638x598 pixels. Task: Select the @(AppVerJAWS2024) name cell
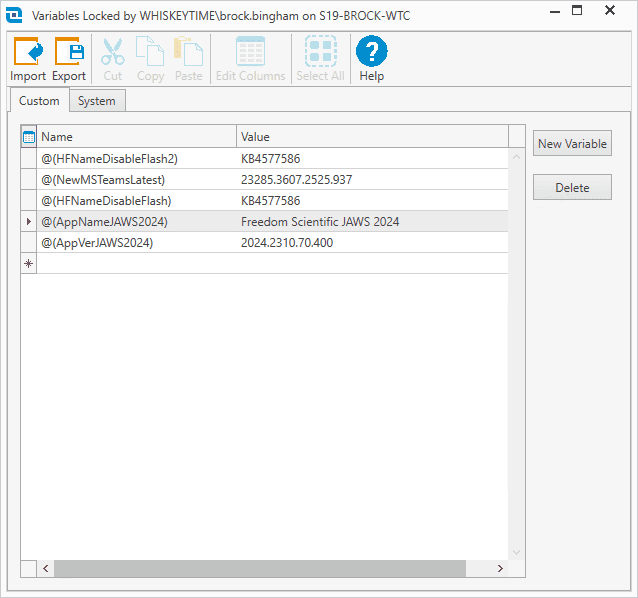click(136, 243)
